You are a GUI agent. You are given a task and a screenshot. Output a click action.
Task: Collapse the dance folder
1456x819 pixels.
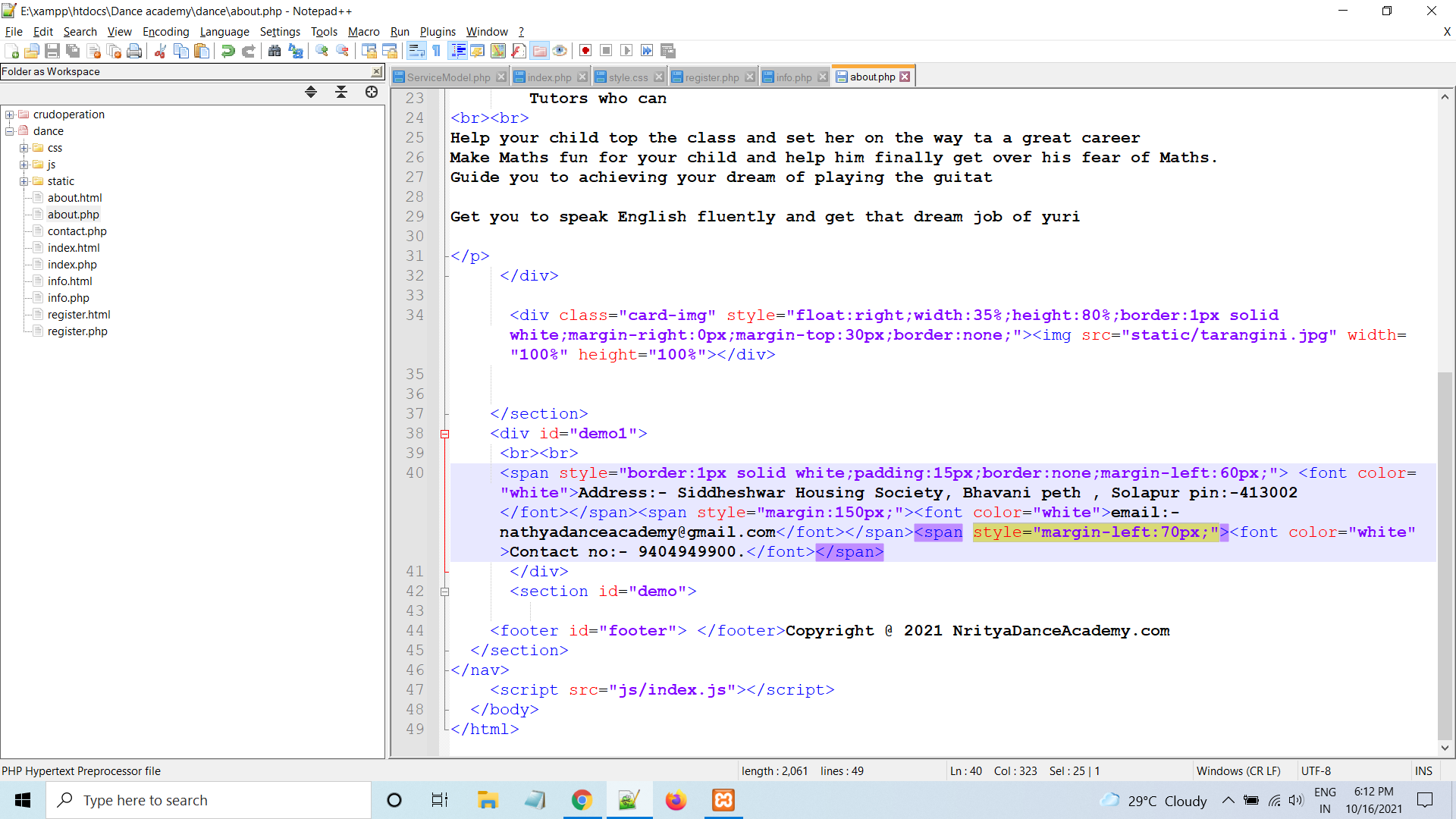(x=10, y=131)
